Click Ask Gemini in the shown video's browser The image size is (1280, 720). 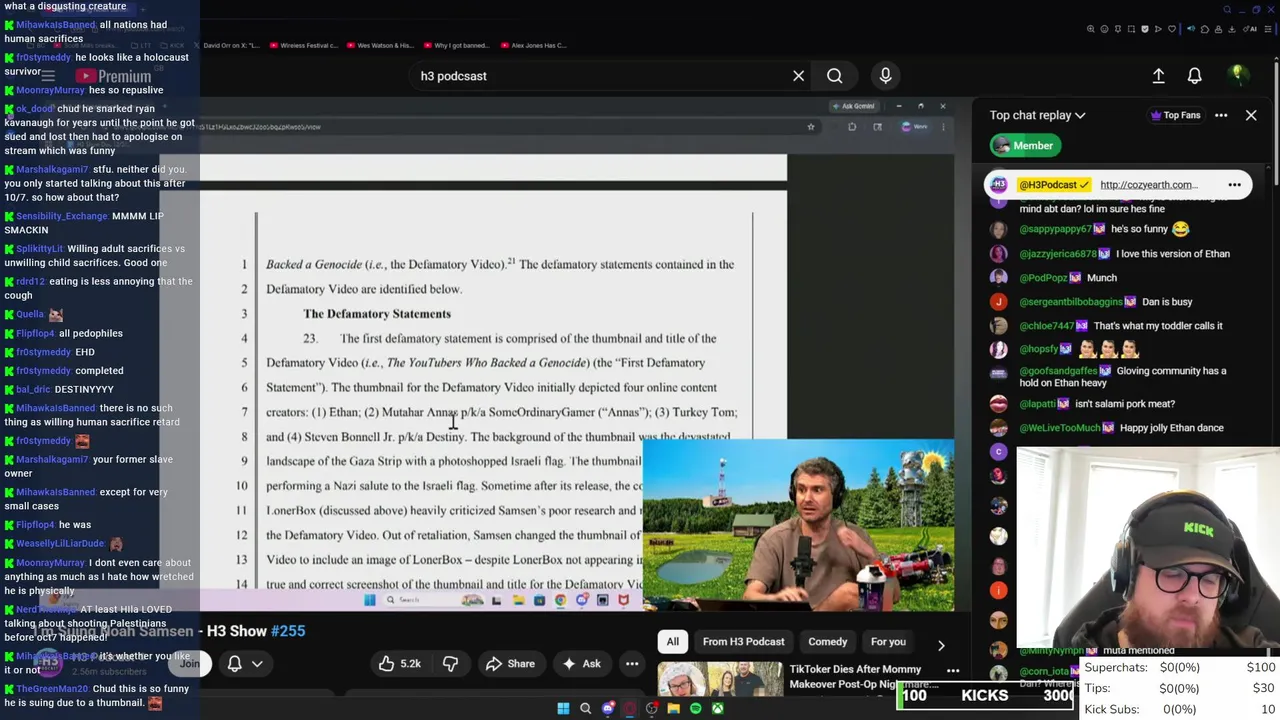852,106
